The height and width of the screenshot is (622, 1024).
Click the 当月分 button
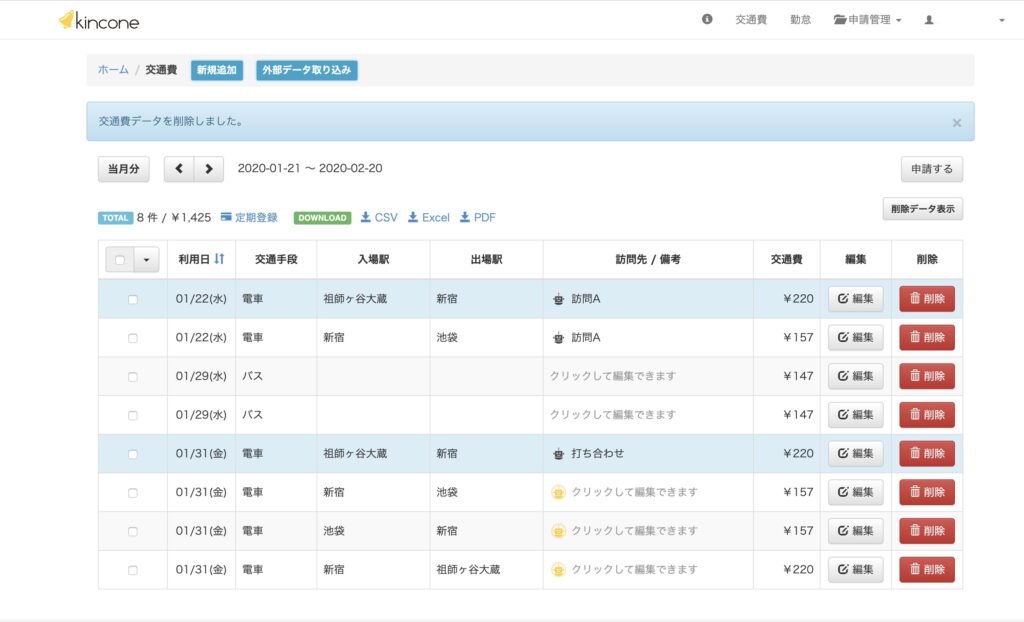coord(123,169)
